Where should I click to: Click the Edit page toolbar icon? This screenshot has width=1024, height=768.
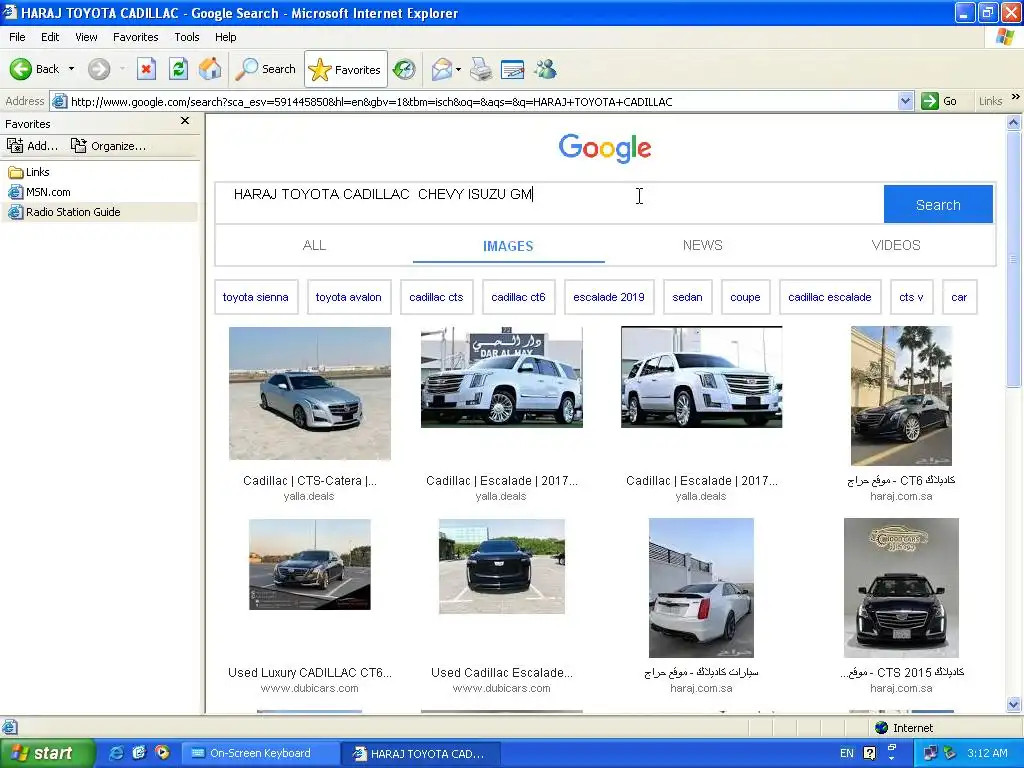513,69
